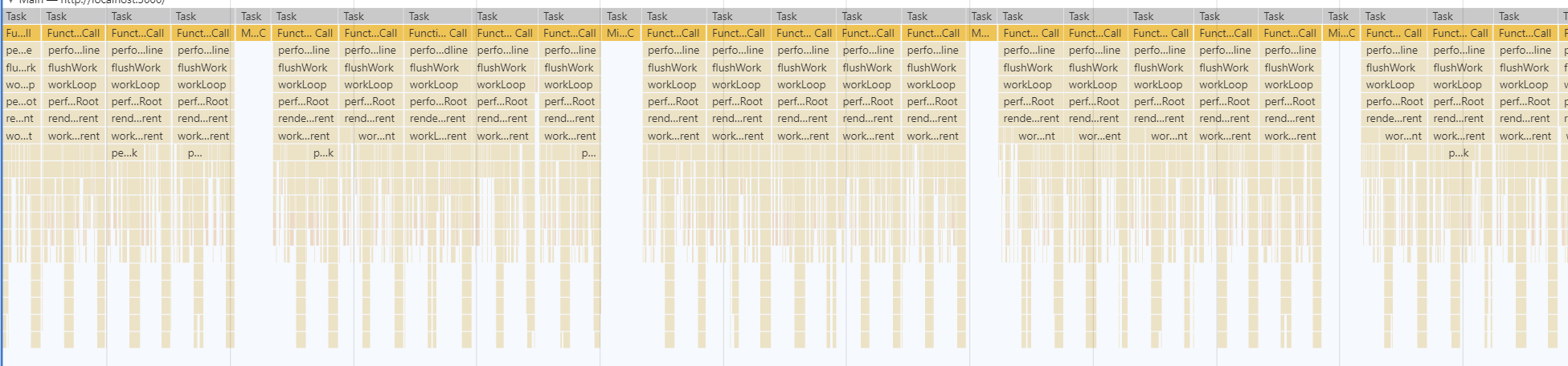
Task: Collapse the Main thread track
Action: 10,2
